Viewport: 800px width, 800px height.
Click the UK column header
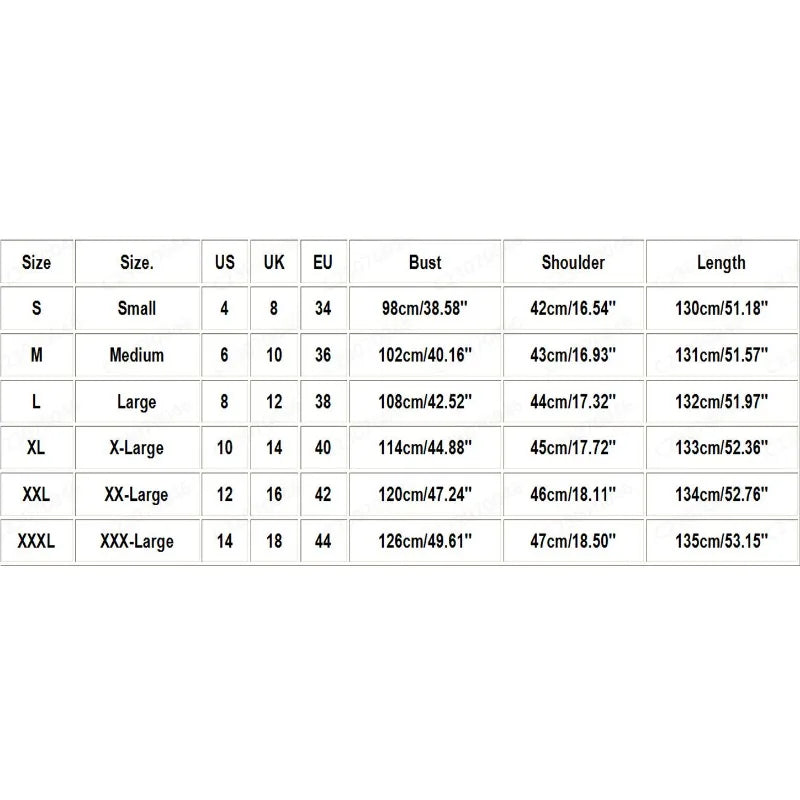[x=274, y=262]
